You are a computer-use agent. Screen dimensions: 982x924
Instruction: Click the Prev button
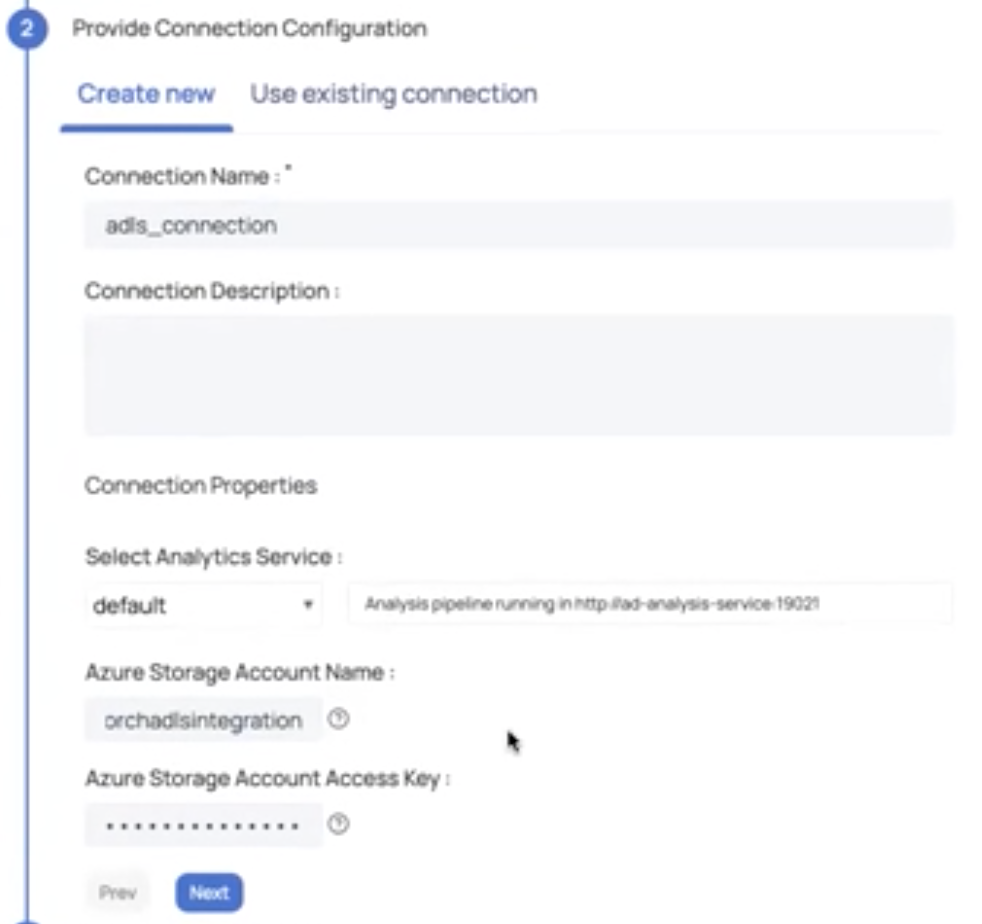(117, 892)
